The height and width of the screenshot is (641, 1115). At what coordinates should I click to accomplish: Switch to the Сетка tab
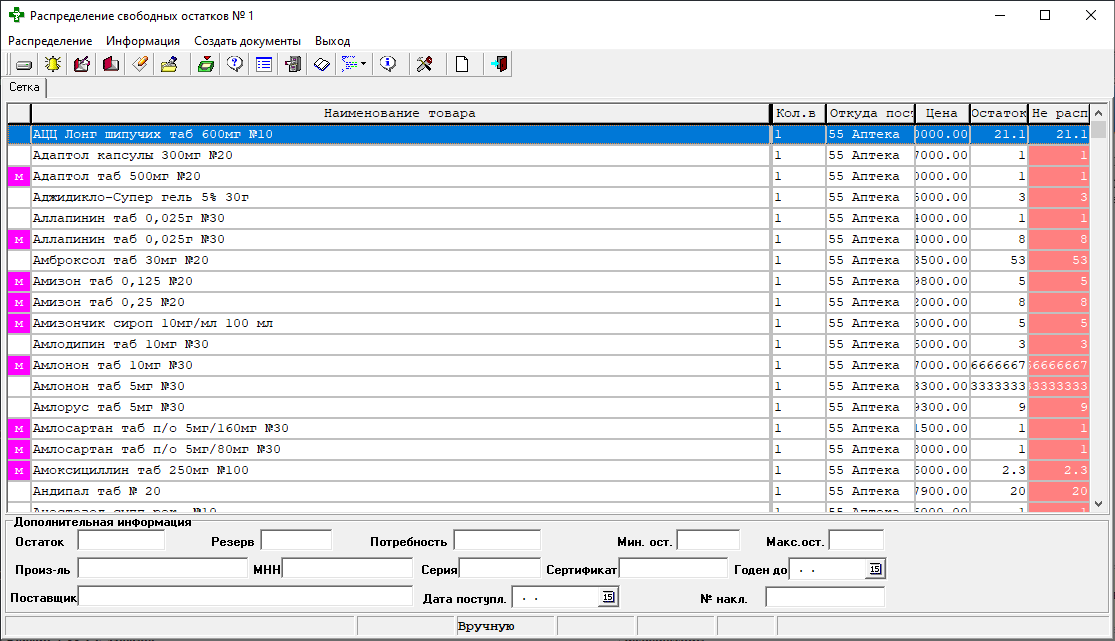click(25, 88)
